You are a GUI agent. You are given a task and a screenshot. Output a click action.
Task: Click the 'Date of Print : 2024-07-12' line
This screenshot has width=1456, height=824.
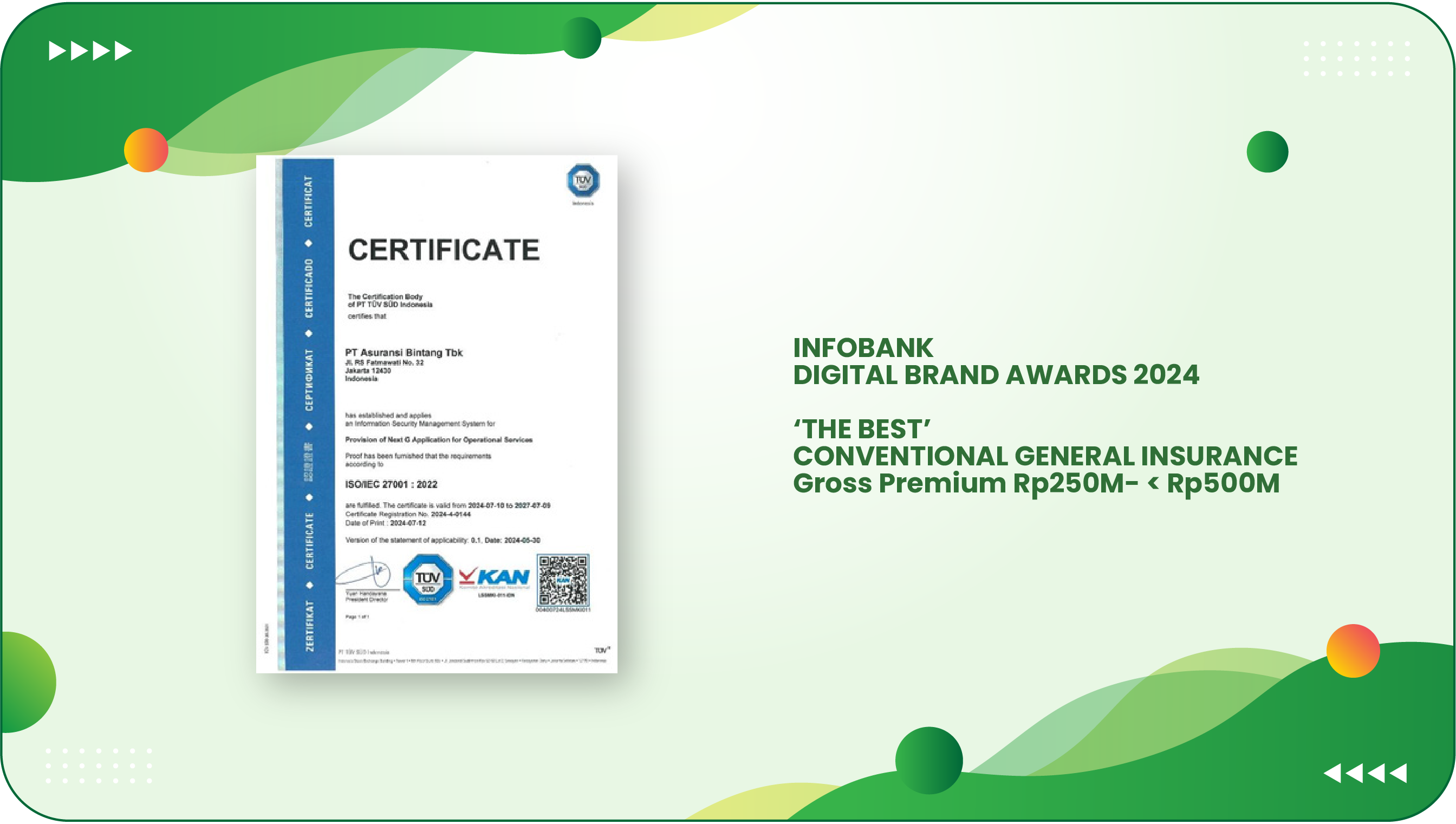pos(385,523)
